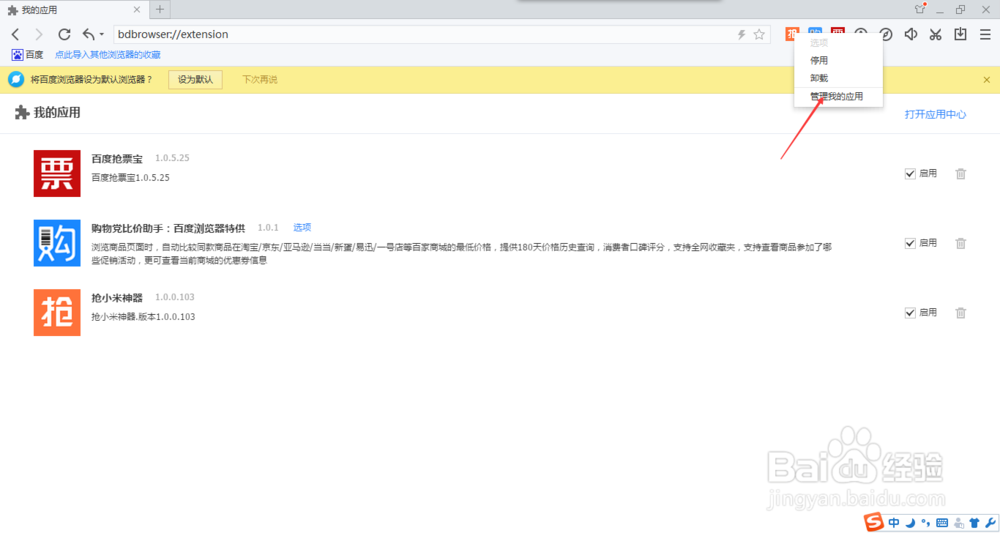Click the Sogou user account icon
Viewport: 1000px width, 533px height.
coord(959,523)
